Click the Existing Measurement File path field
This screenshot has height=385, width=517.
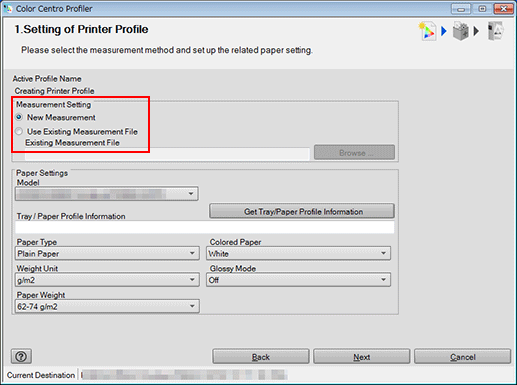pos(167,154)
